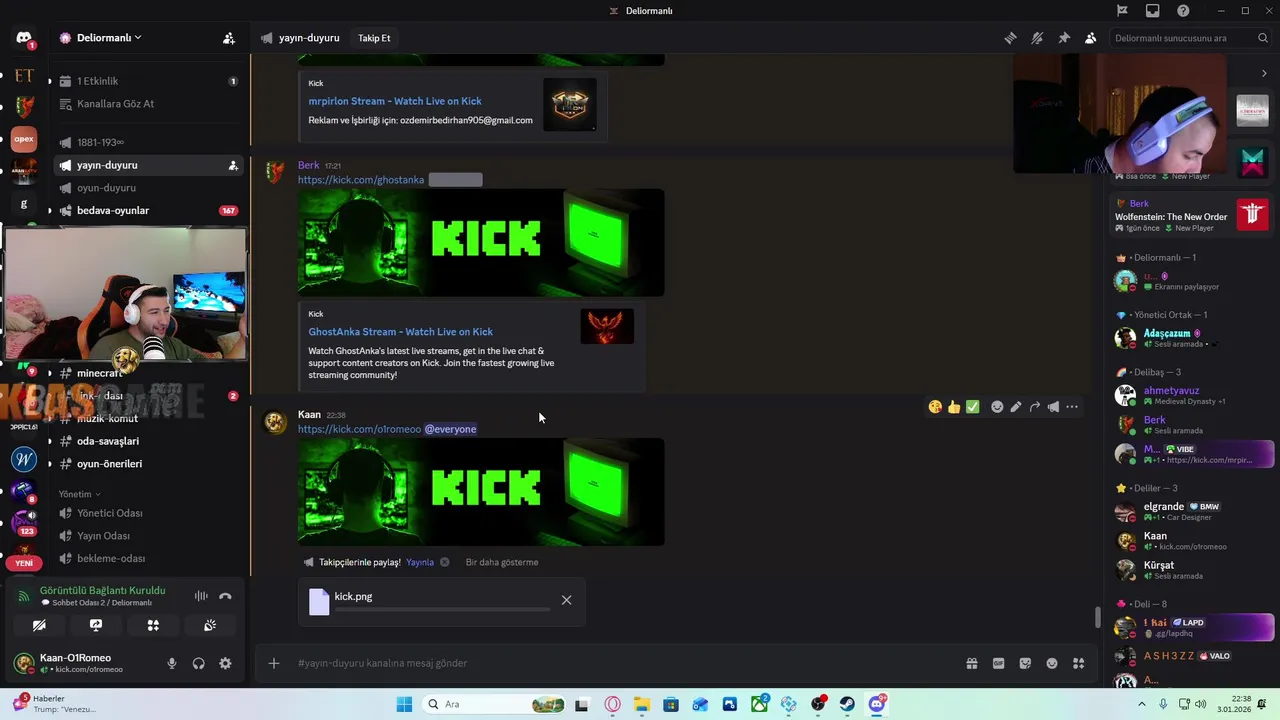This screenshot has width=1280, height=720.
Task: Expand the Deliormanlı server name dropdown
Action: coord(109,38)
